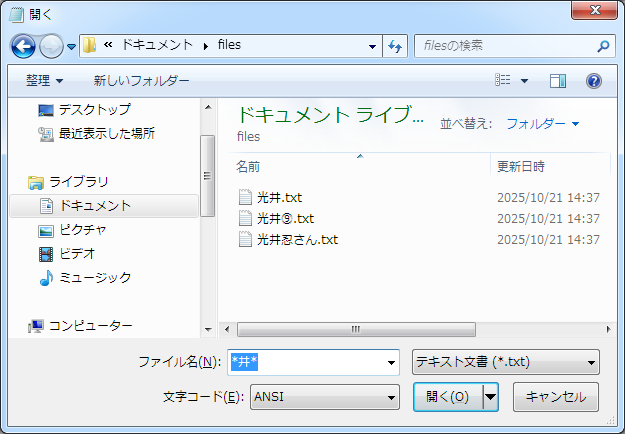Click the horizontal scrollbar thumb in file list
This screenshot has height=434, width=625.
point(356,330)
